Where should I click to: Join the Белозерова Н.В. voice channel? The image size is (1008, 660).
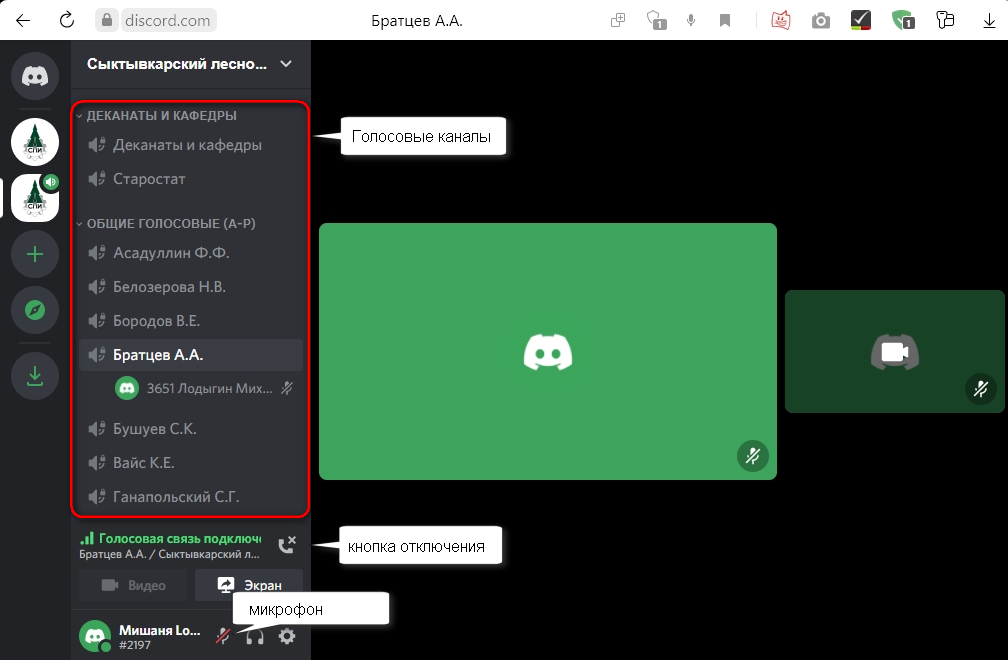[170, 287]
